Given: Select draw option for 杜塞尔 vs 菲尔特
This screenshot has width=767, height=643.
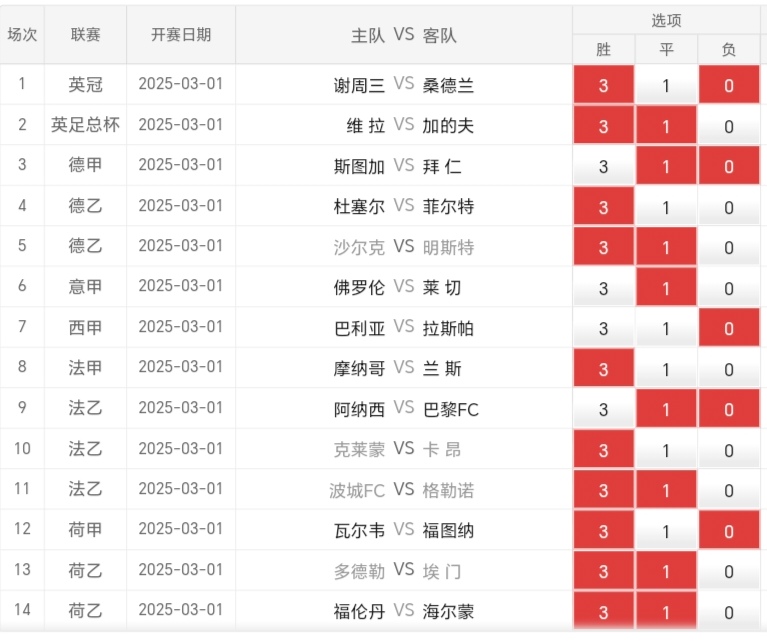Looking at the screenshot, I should click(x=666, y=207).
